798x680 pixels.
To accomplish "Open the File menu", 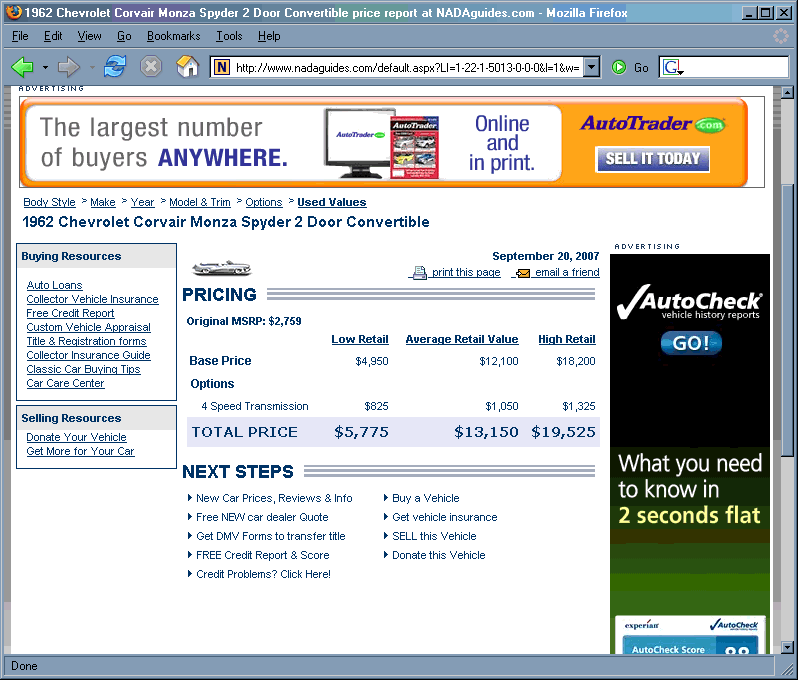I will [x=20, y=36].
